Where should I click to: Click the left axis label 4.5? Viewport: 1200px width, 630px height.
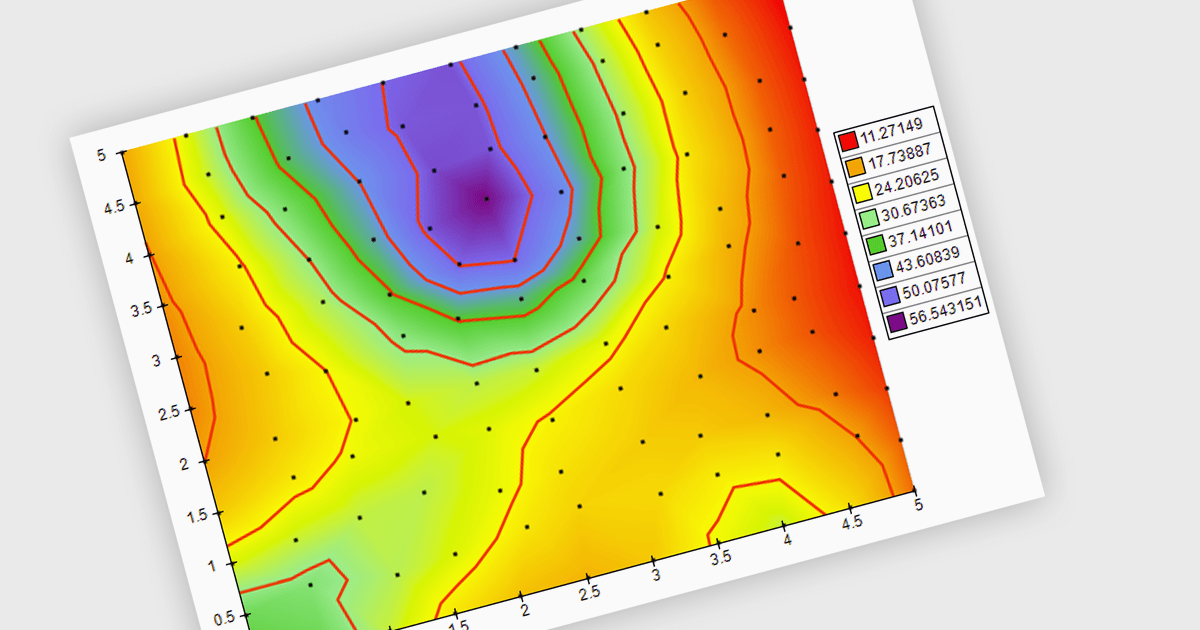114,207
